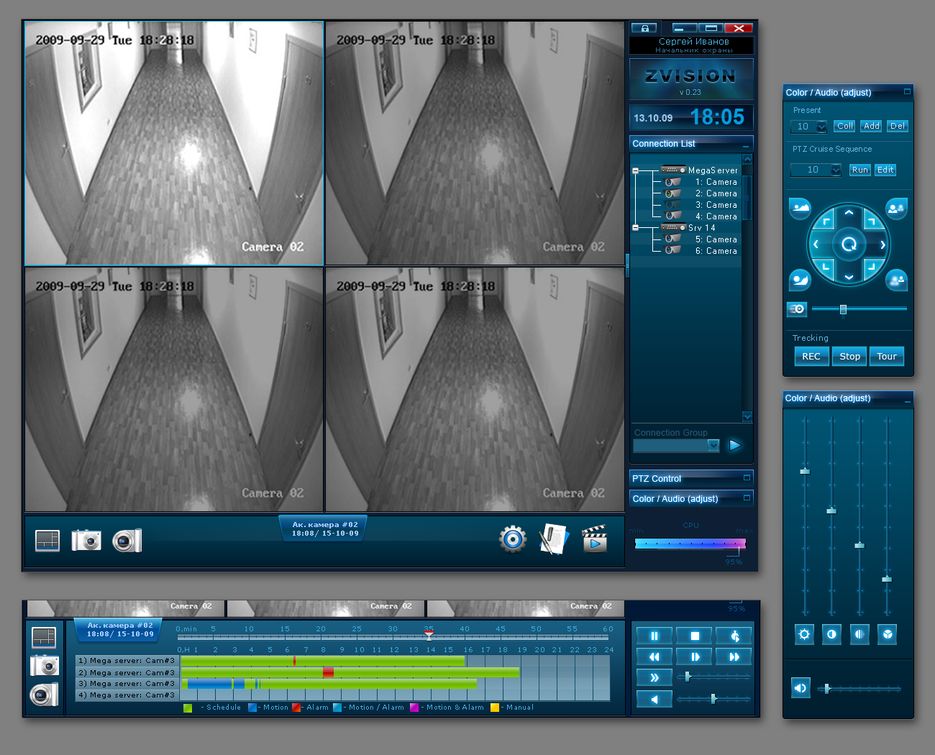935x755 pixels.
Task: Pan camera right with PTZ right arrow
Action: click(x=882, y=245)
